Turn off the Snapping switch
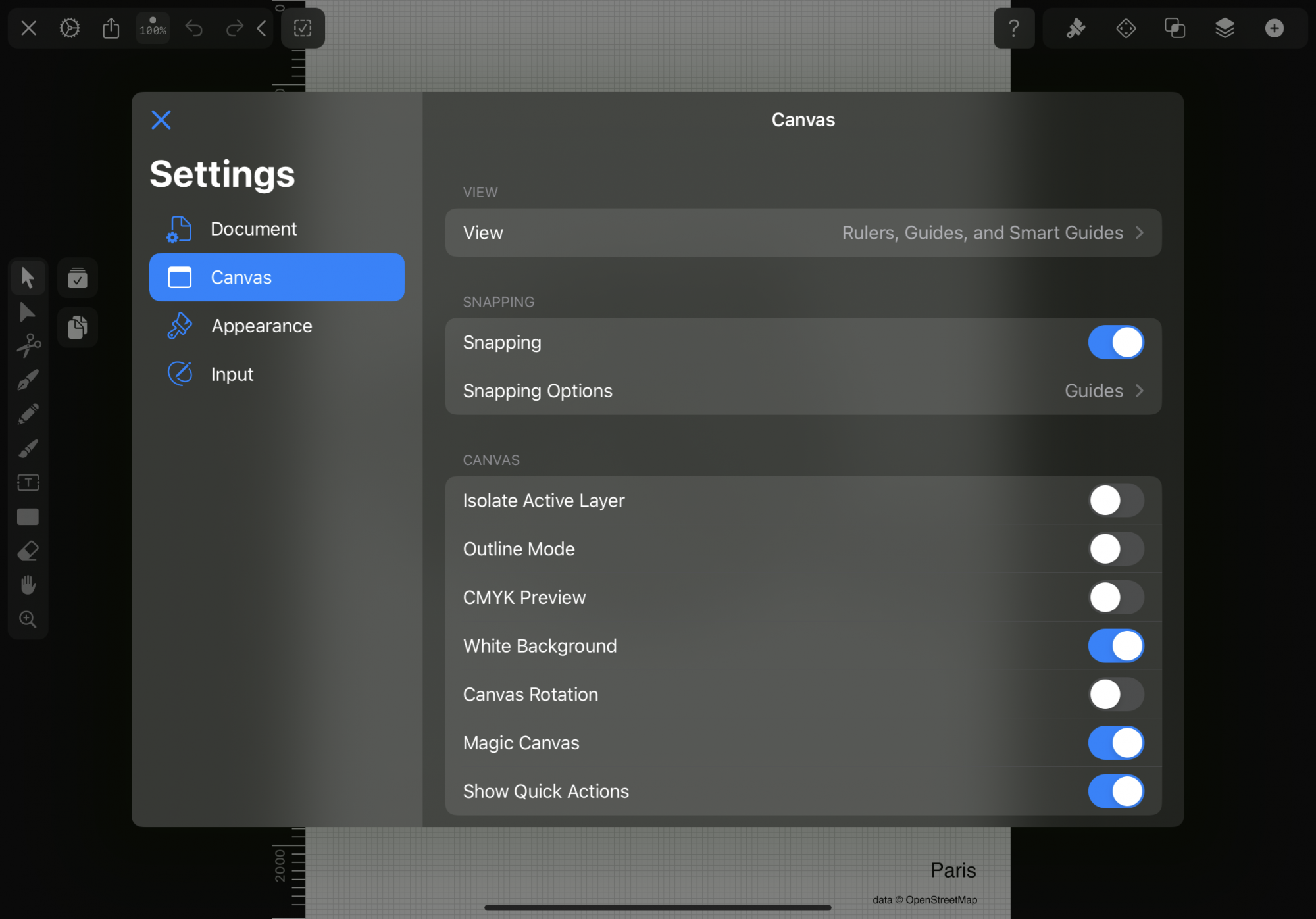Screen dimensions: 1316x919 pos(1115,342)
